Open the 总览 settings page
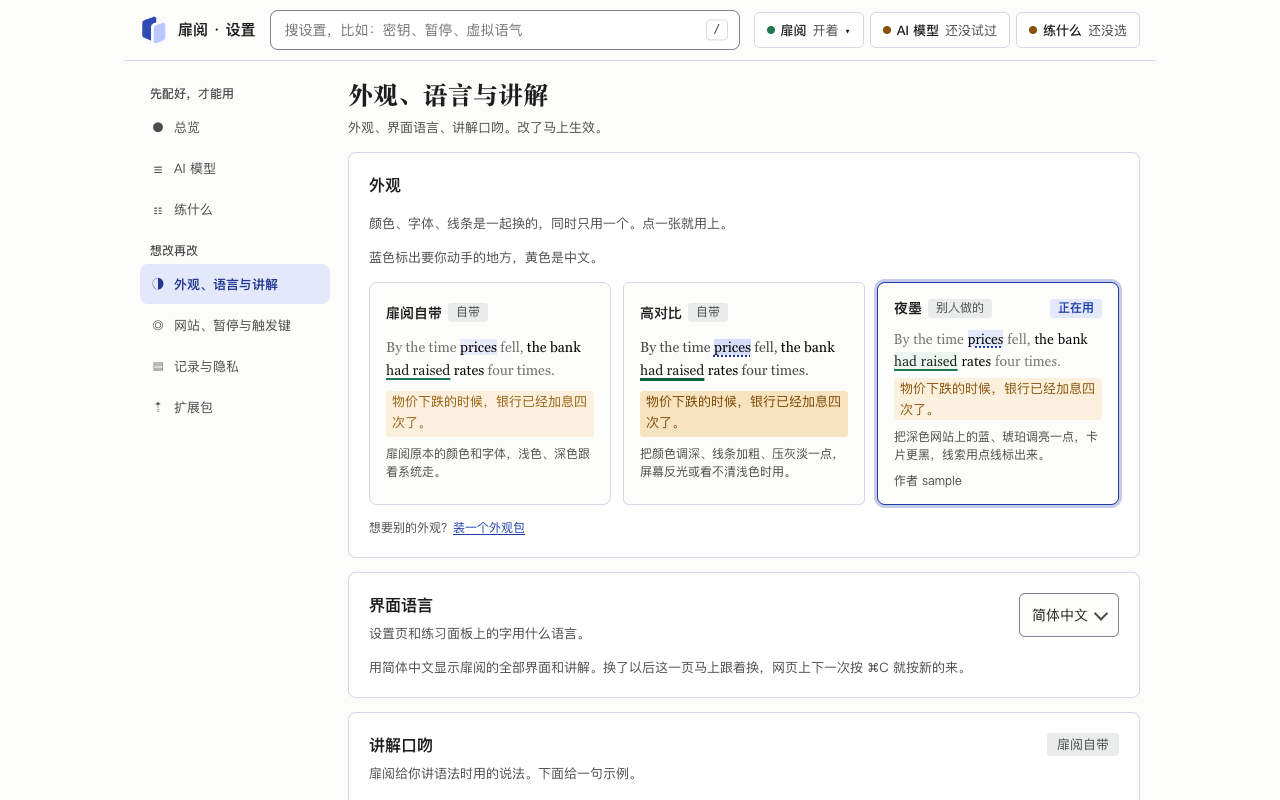 point(235,127)
